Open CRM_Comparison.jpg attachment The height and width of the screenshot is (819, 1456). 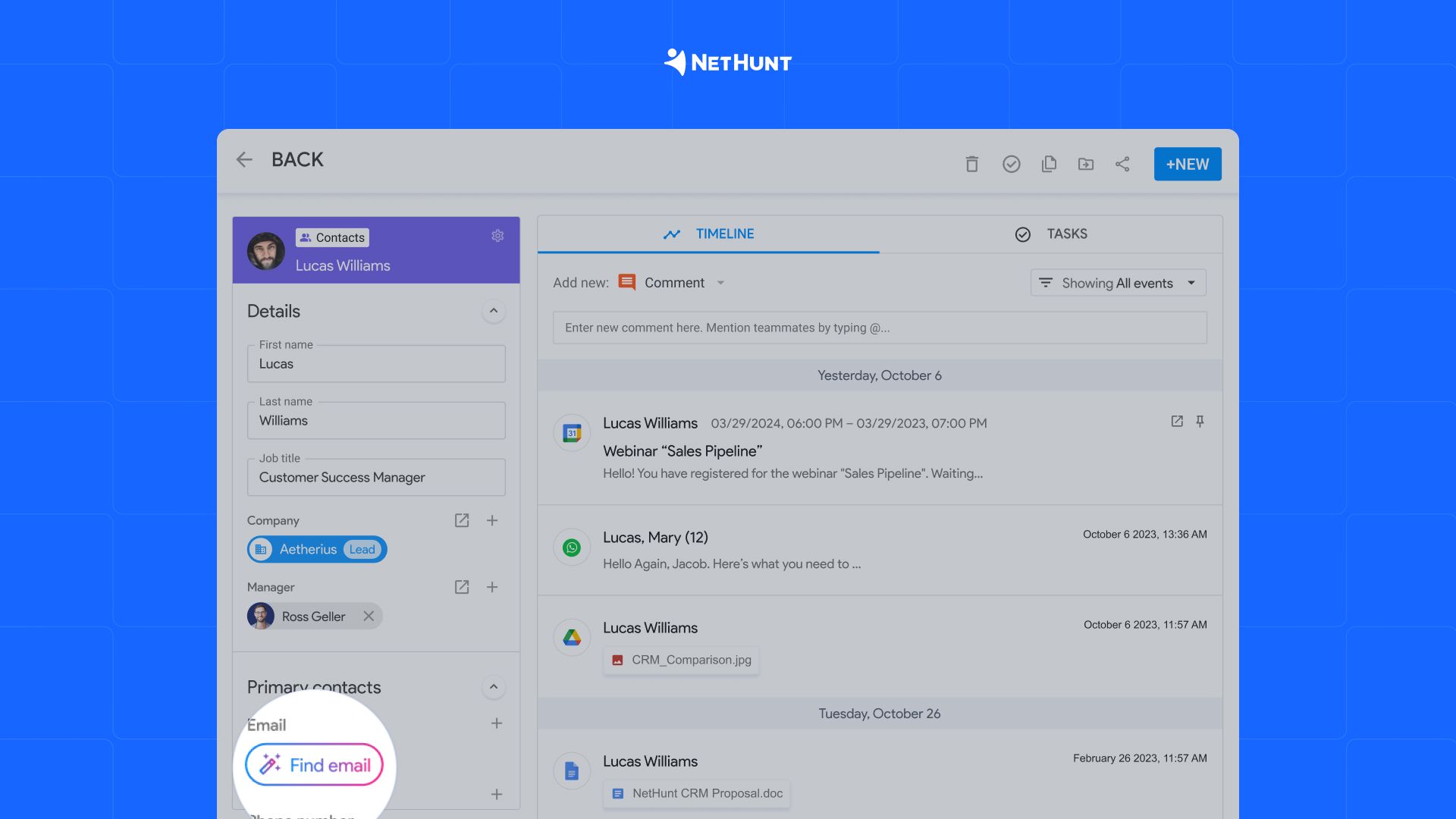tap(681, 660)
